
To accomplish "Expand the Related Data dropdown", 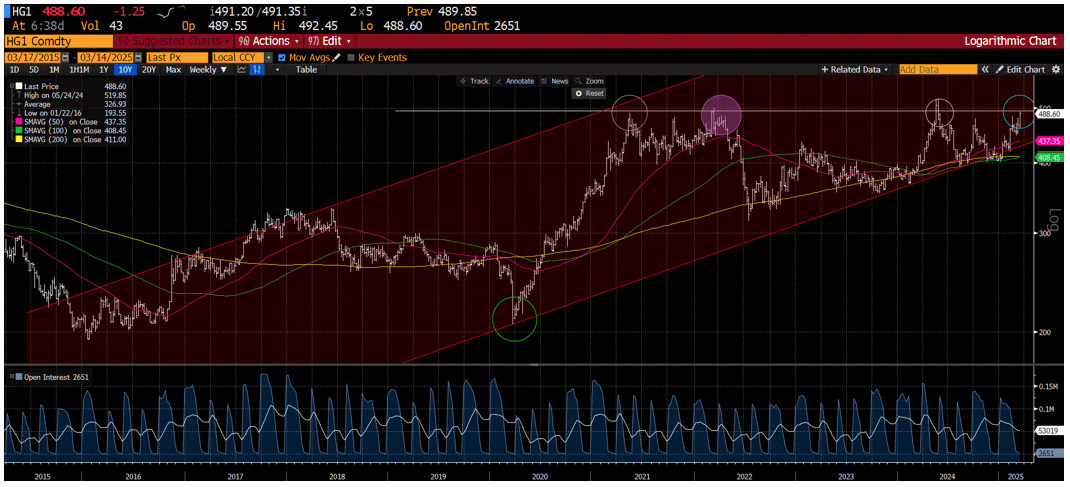I will coord(855,70).
